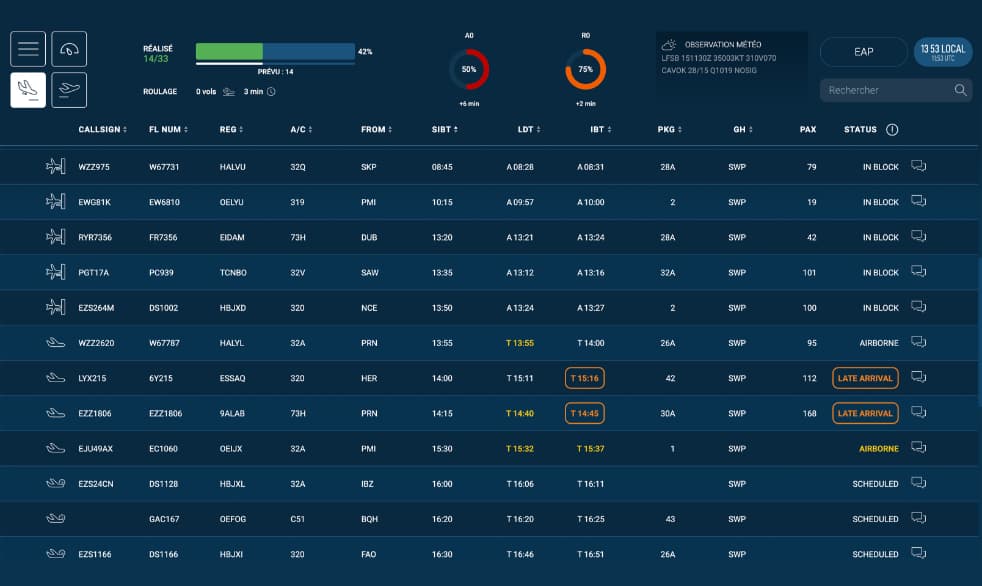The height and width of the screenshot is (586, 982).
Task: Click the LATE ARRIVAL badge for EZZ1806
Action: point(865,413)
